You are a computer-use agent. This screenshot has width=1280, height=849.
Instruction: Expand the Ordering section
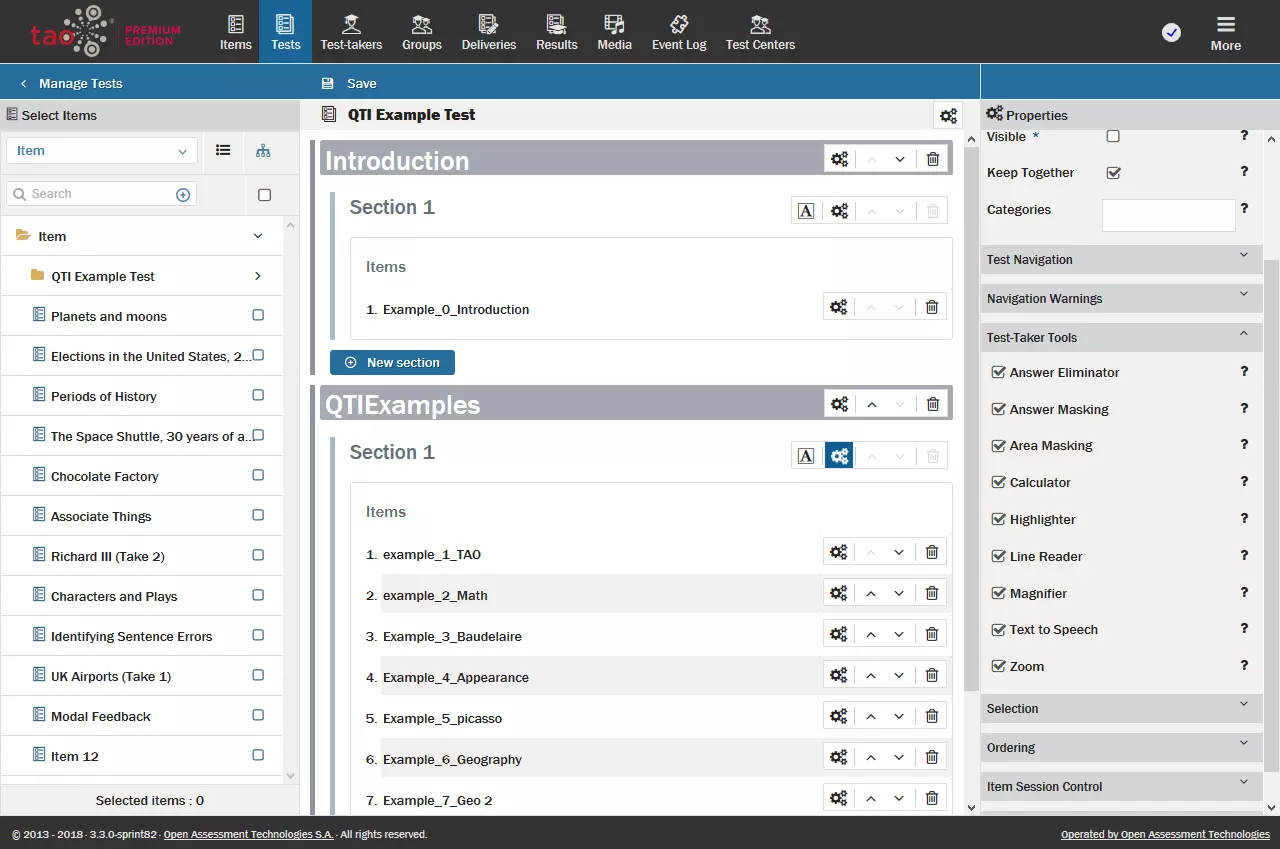1121,747
